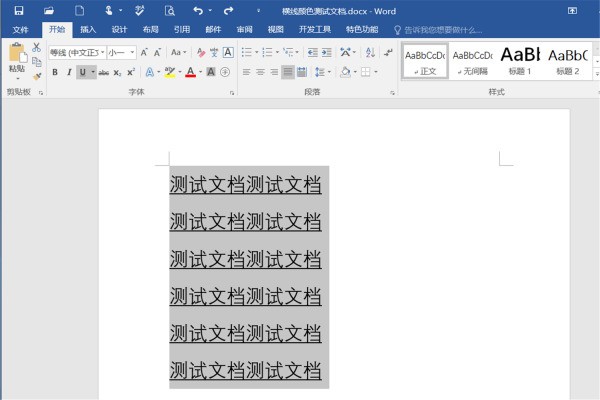Toggle Italic formatting

pos(69,72)
